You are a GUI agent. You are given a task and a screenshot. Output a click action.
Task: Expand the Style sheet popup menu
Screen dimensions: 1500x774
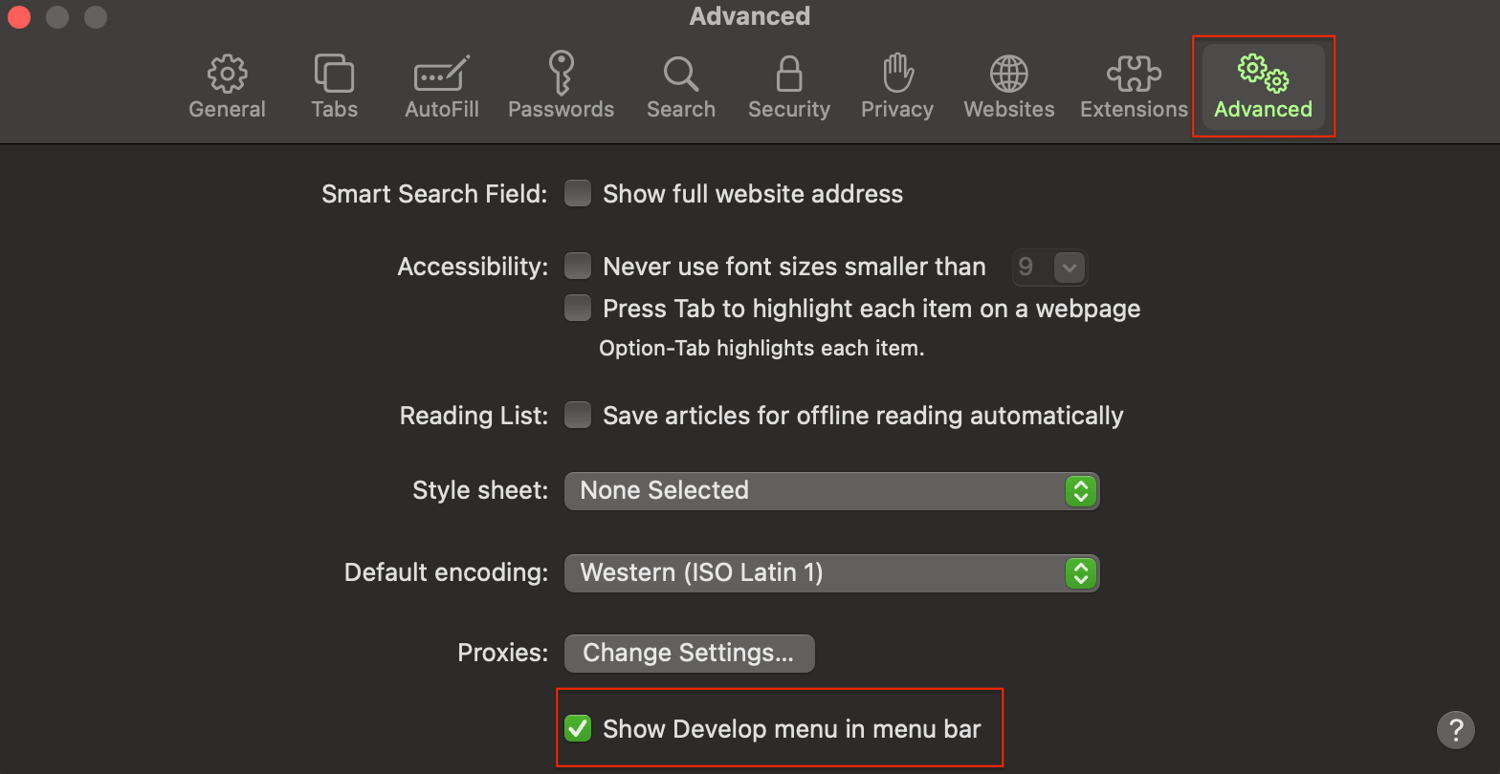click(x=832, y=491)
